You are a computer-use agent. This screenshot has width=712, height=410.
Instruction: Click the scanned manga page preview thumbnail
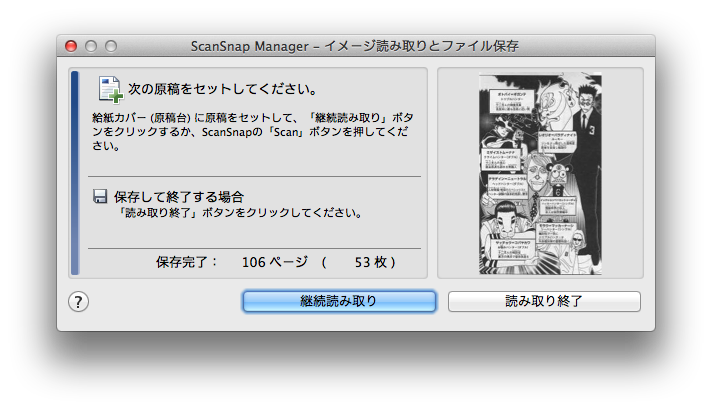[540, 174]
